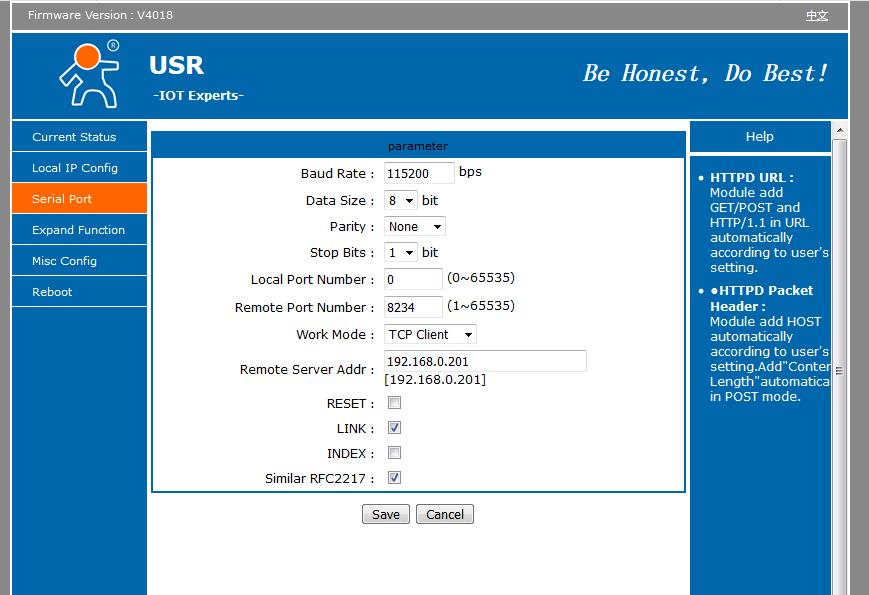Open the Parity dropdown
This screenshot has width=869, height=595.
point(415,226)
